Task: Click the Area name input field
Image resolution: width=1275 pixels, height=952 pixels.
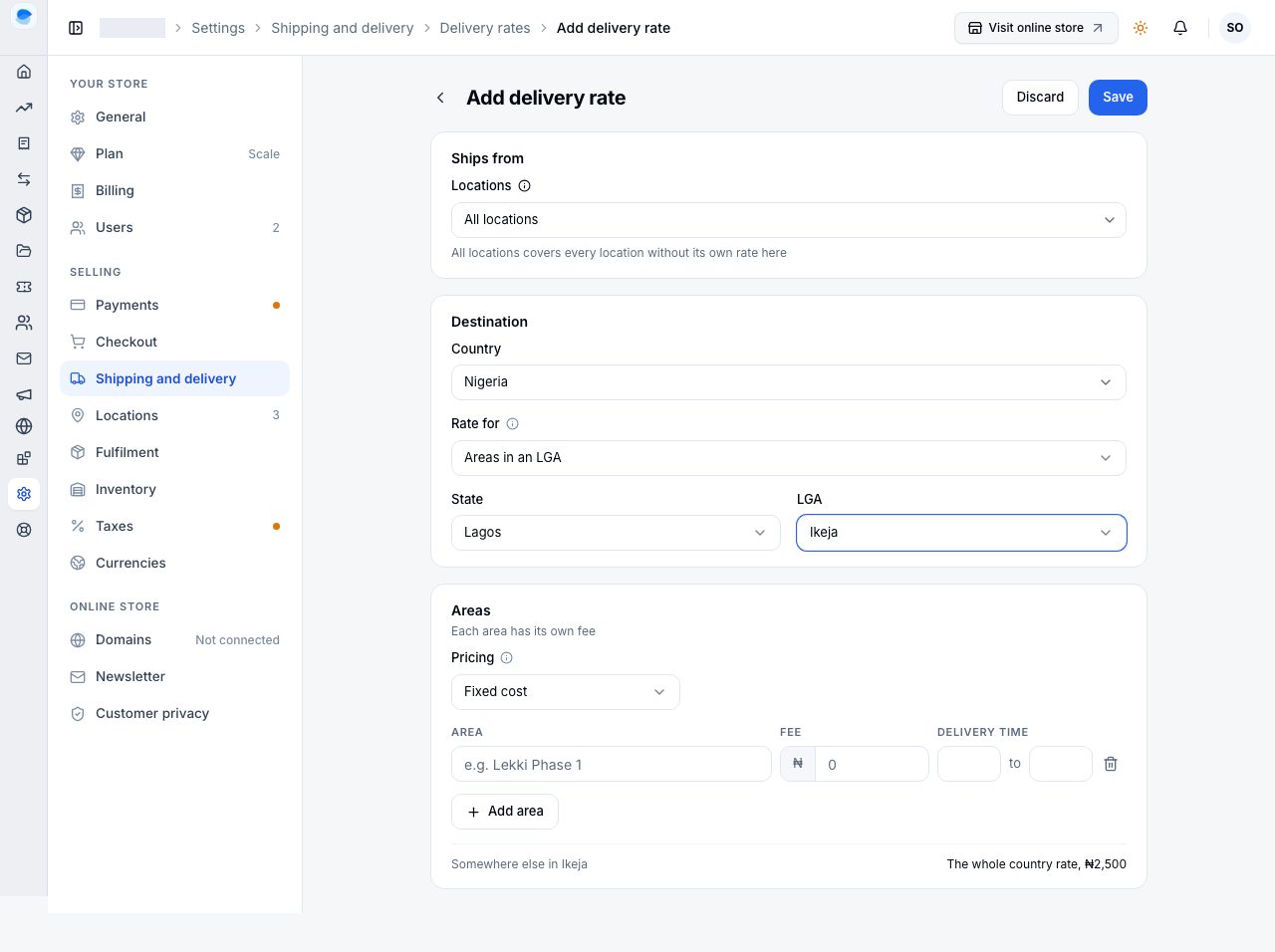Action: click(x=612, y=764)
